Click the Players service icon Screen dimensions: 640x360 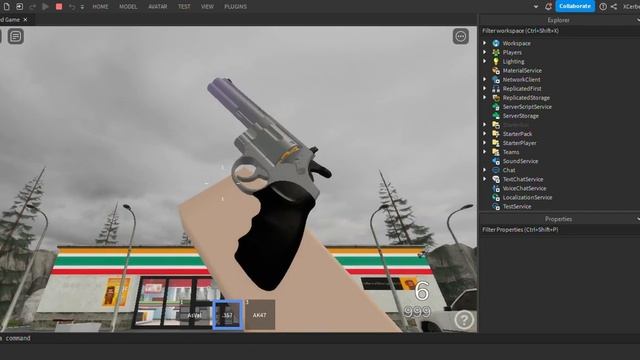point(496,52)
